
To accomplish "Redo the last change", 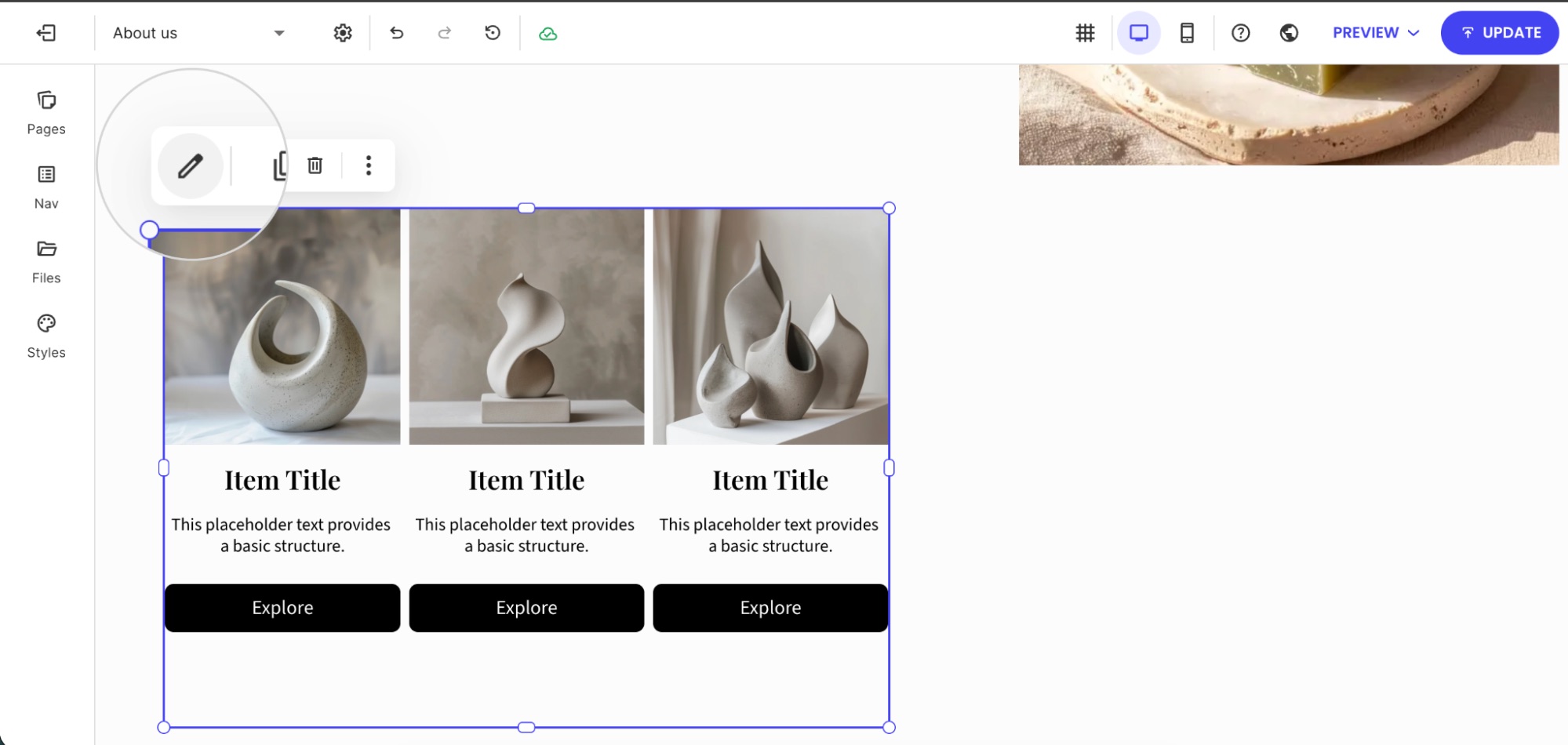I will (x=445, y=33).
